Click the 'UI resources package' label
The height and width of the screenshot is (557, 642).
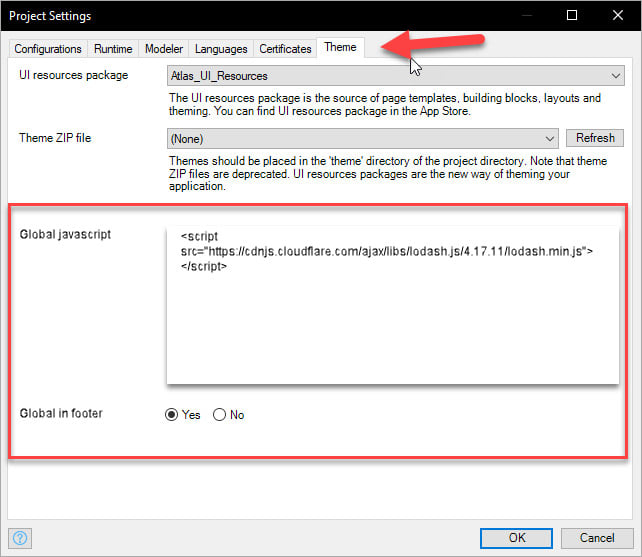click(x=74, y=75)
